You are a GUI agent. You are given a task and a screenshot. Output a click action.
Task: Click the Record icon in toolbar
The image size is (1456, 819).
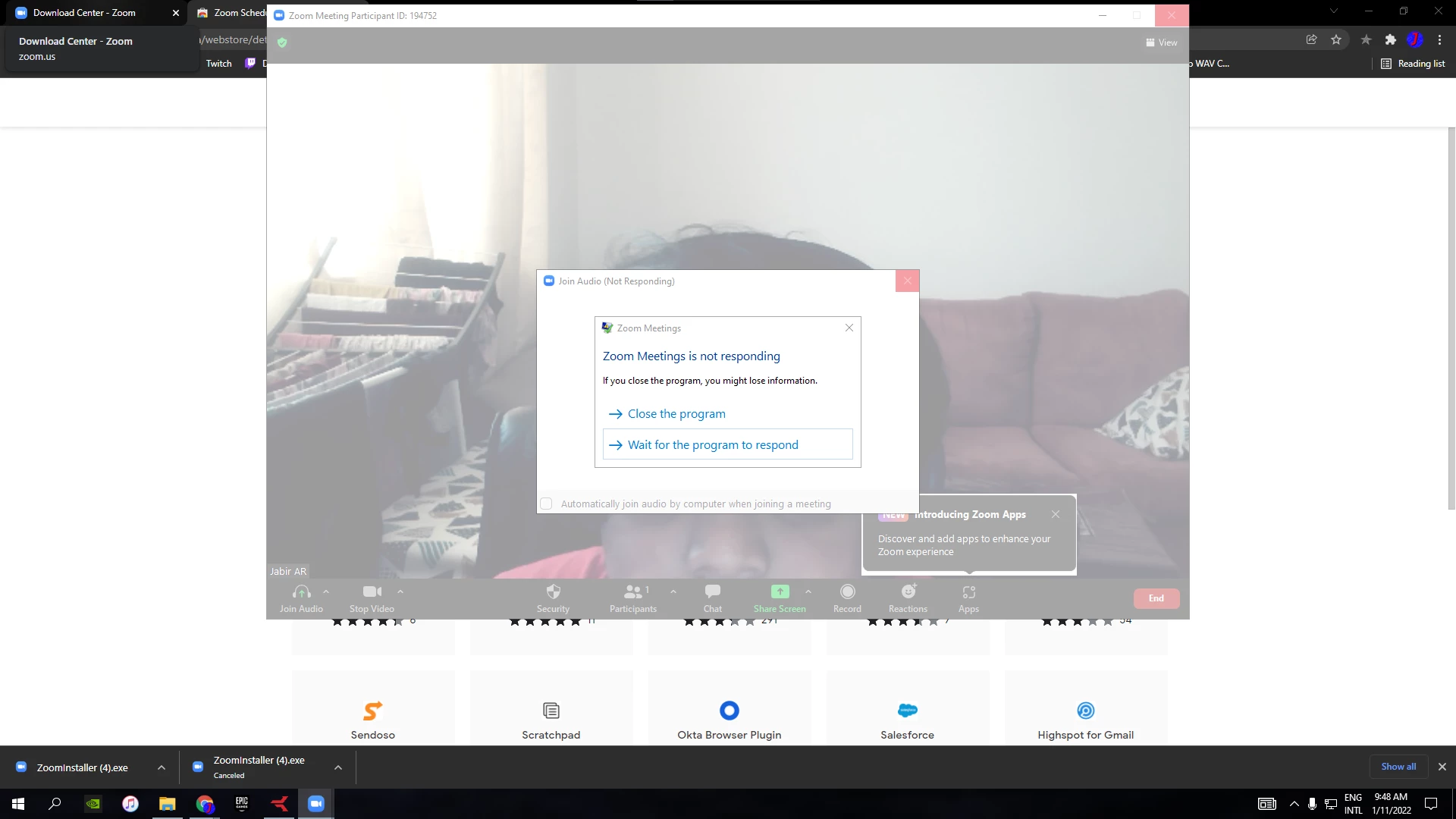pos(847,592)
